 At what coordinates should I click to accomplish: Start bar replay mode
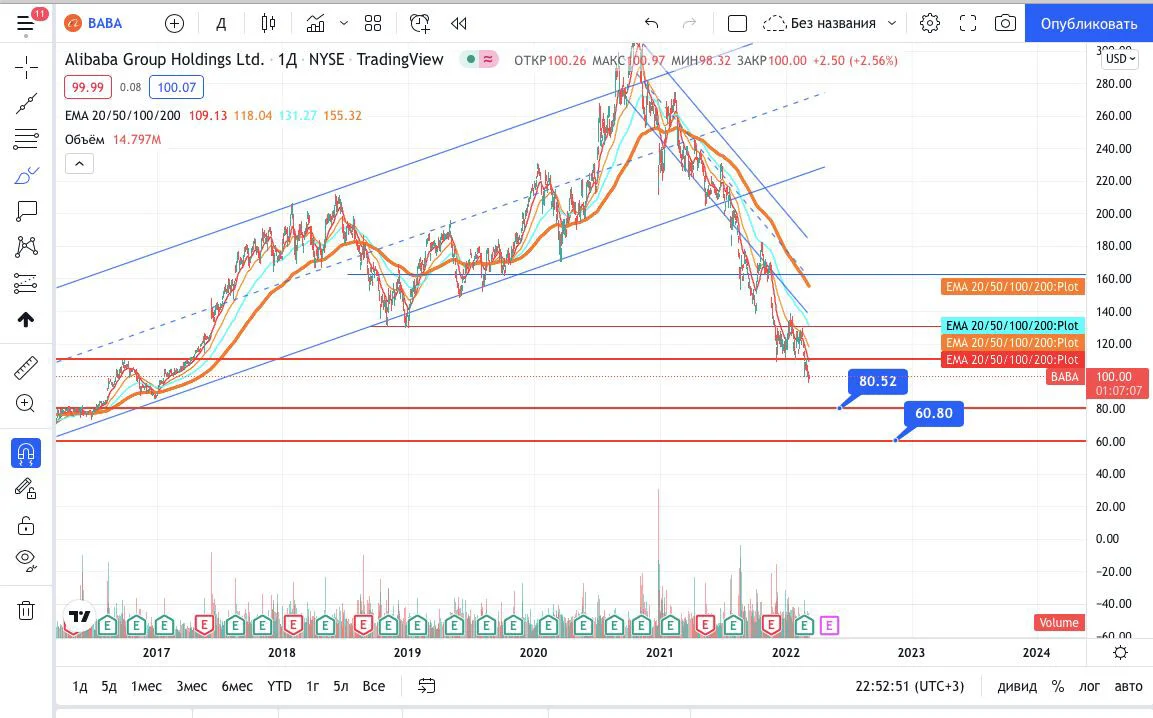click(459, 24)
